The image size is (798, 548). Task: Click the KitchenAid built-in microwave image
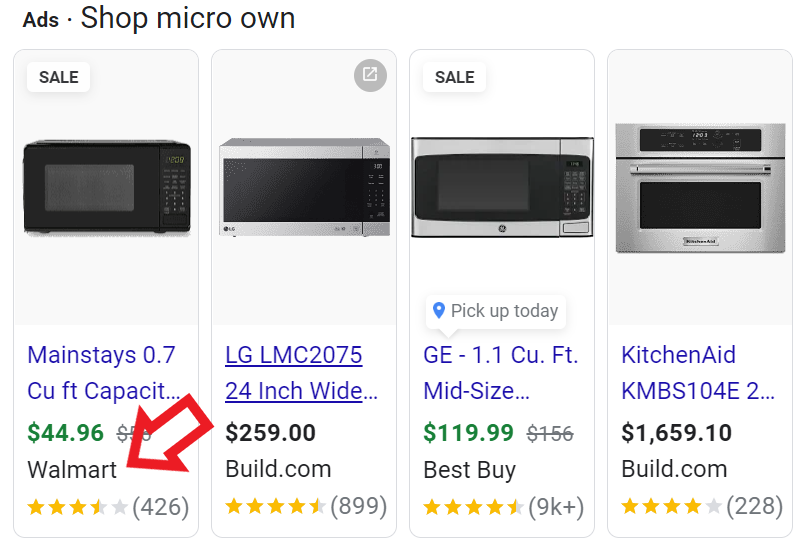pos(700,188)
